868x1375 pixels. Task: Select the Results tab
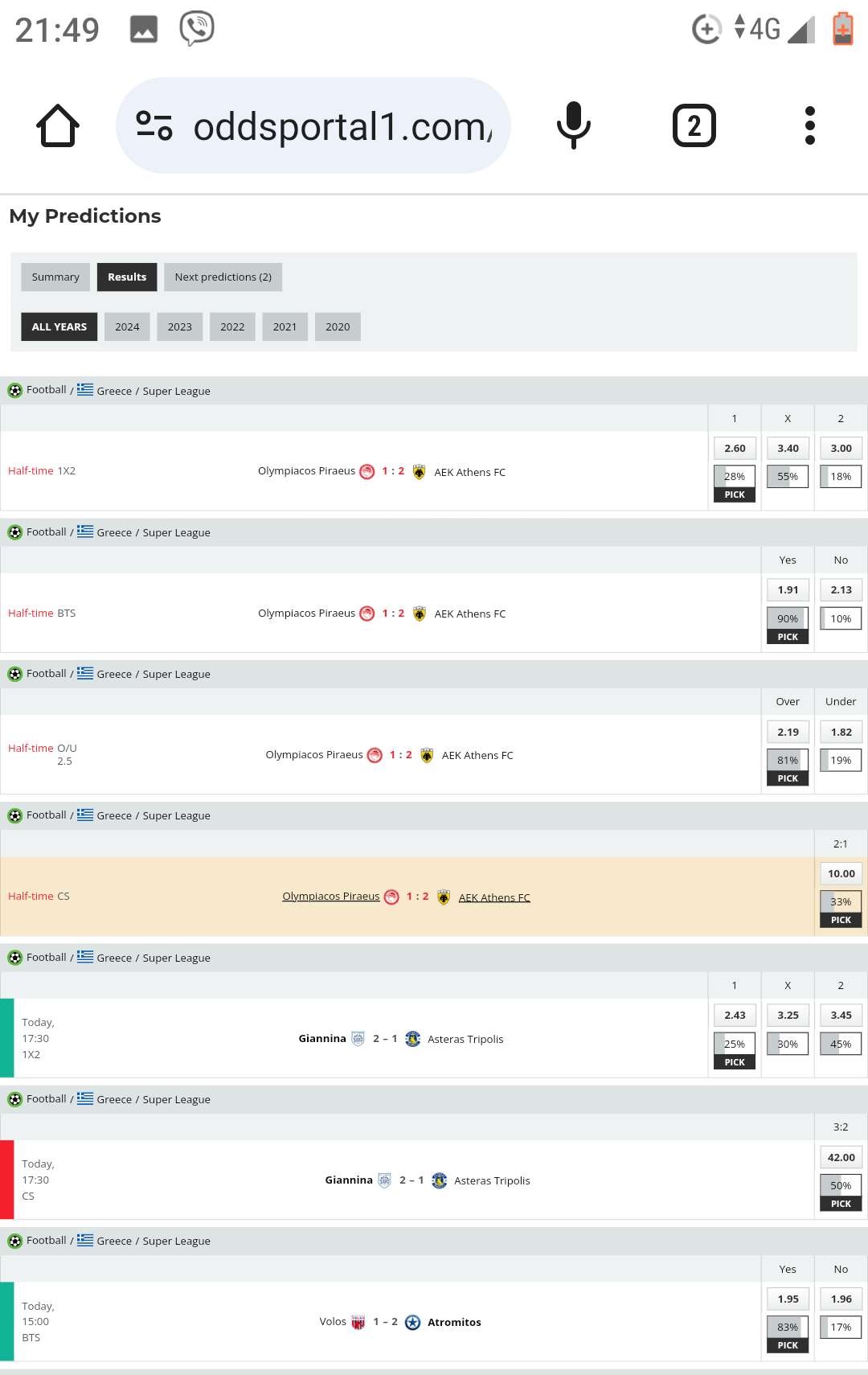tap(127, 277)
